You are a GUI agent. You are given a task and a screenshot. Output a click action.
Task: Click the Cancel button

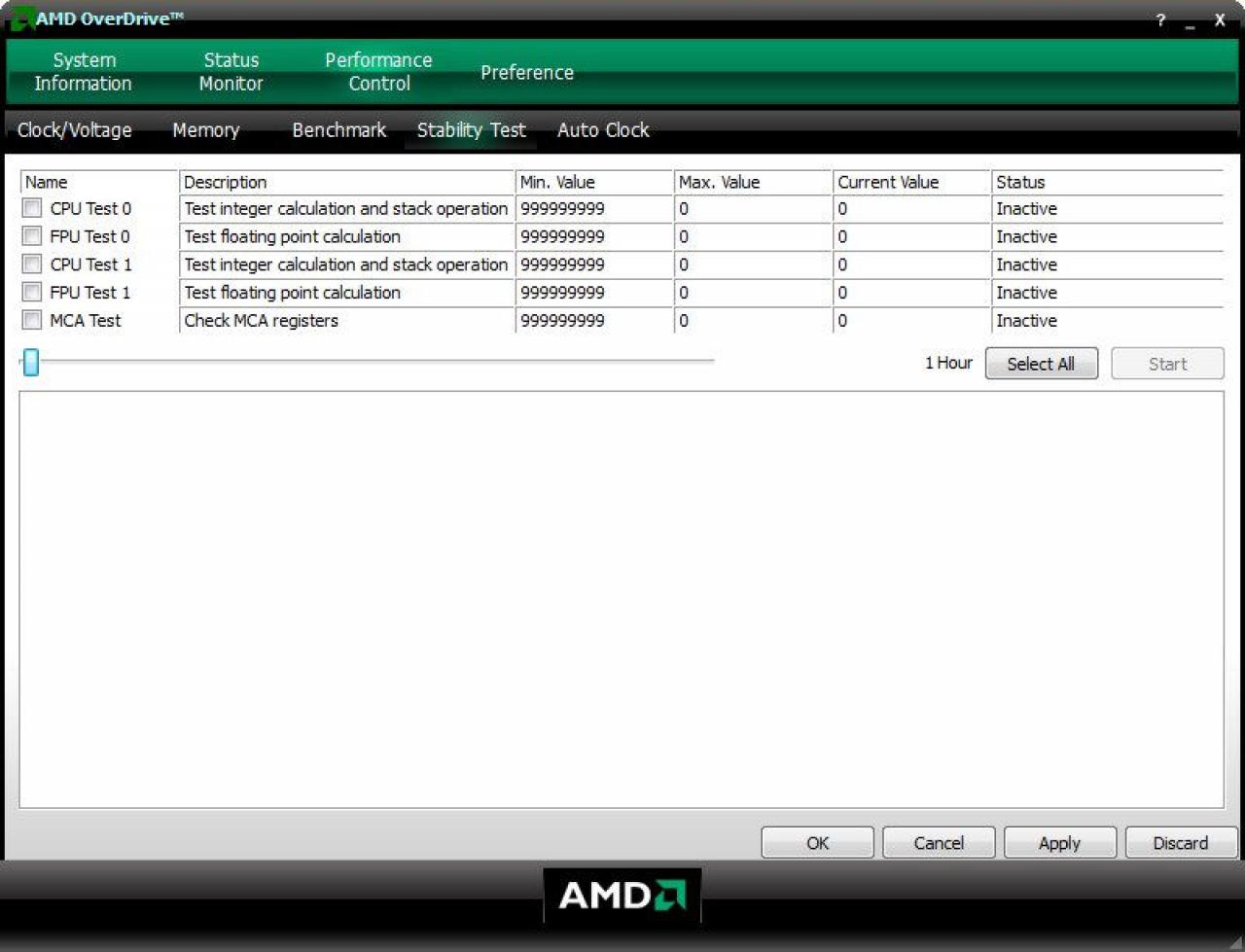coord(939,843)
